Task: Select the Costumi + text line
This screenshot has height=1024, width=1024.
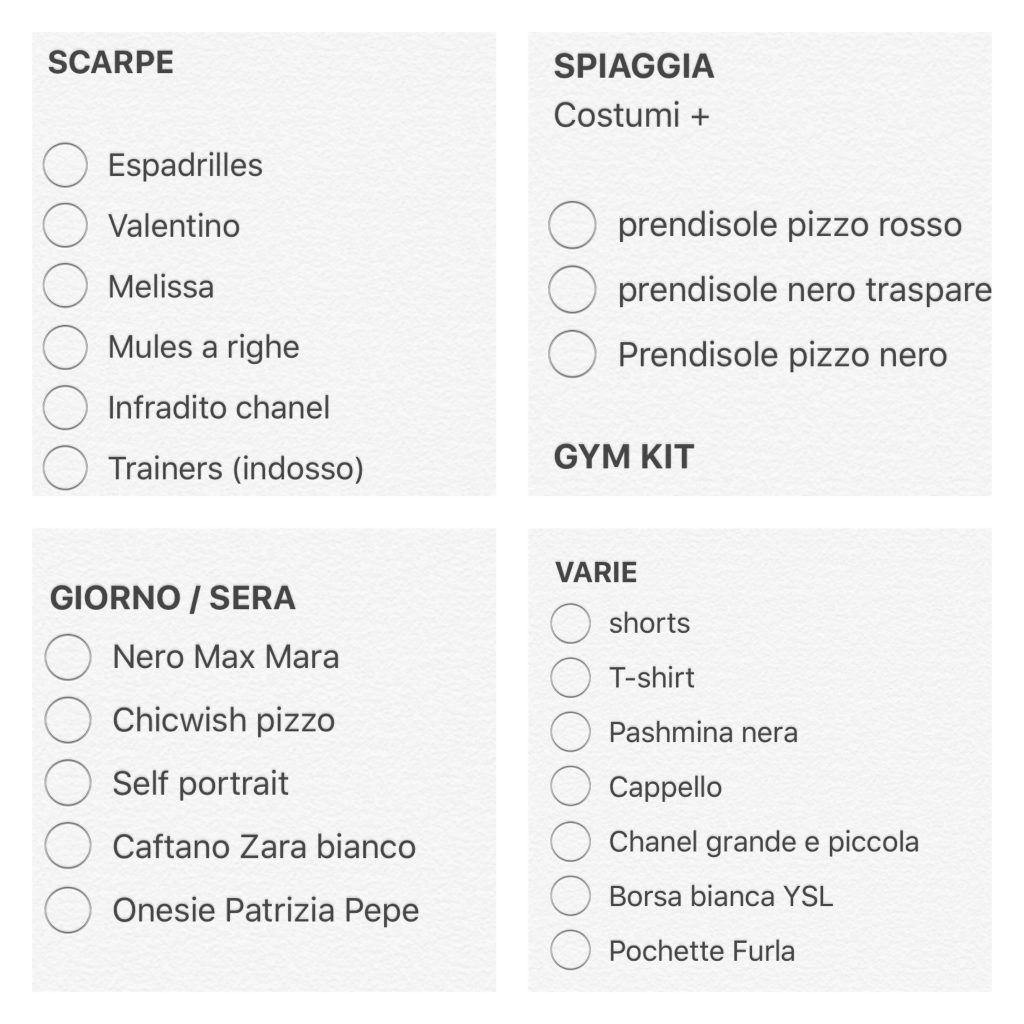Action: 631,115
